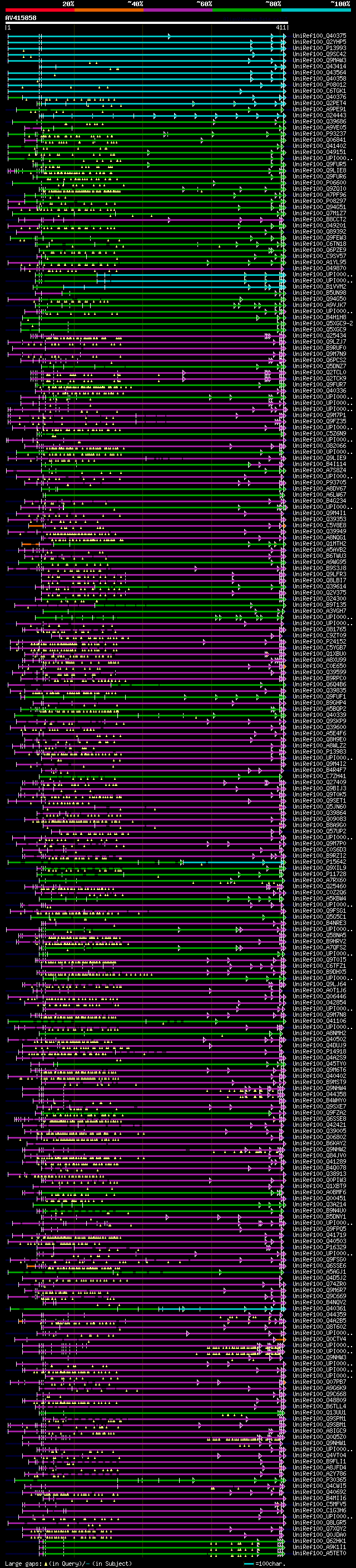Screen dimensions: 356x1568
Task: Select the UniRef100_Q1MTH2 label
Action: [319, 543]
